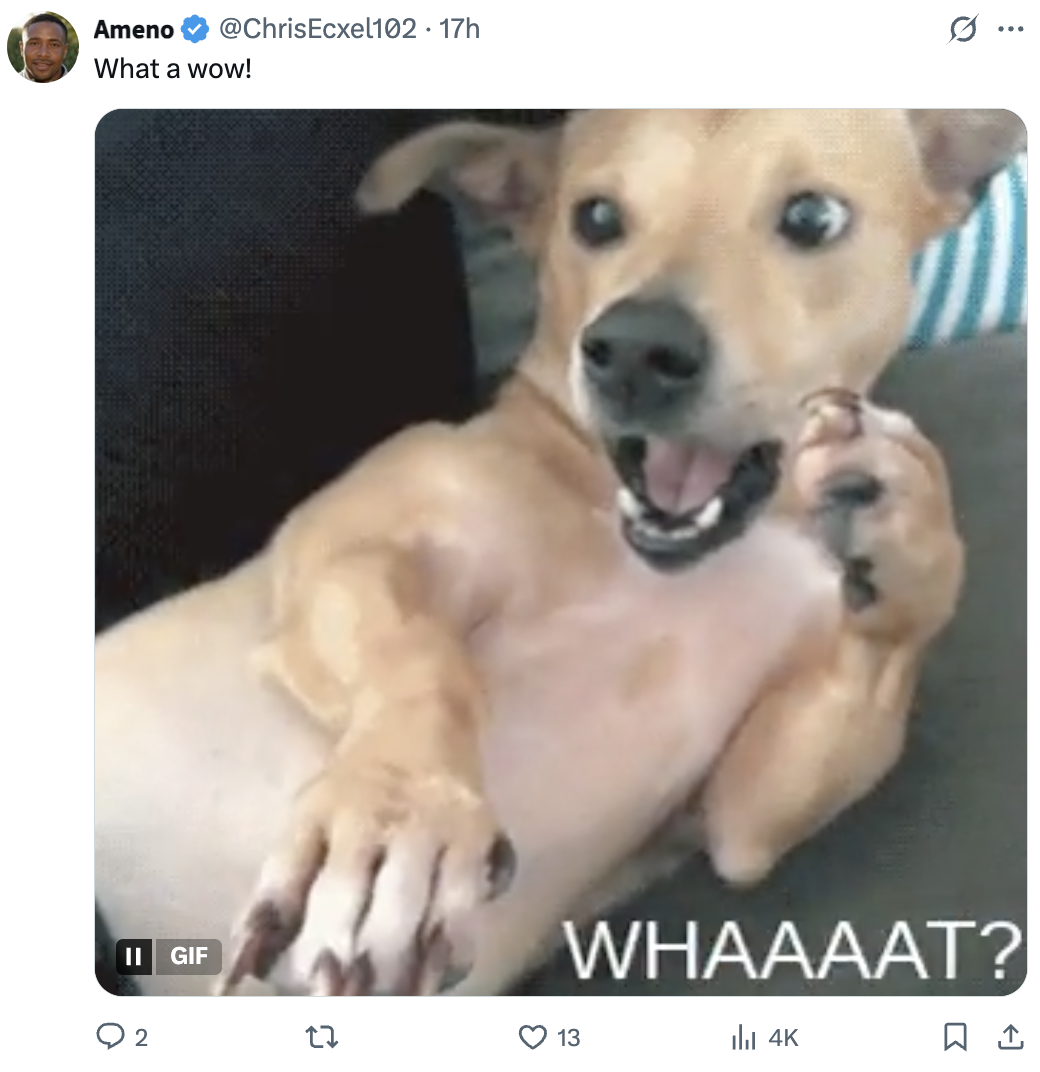Click the reply speech bubble icon
The image size is (1040, 1072).
(x=109, y=1036)
